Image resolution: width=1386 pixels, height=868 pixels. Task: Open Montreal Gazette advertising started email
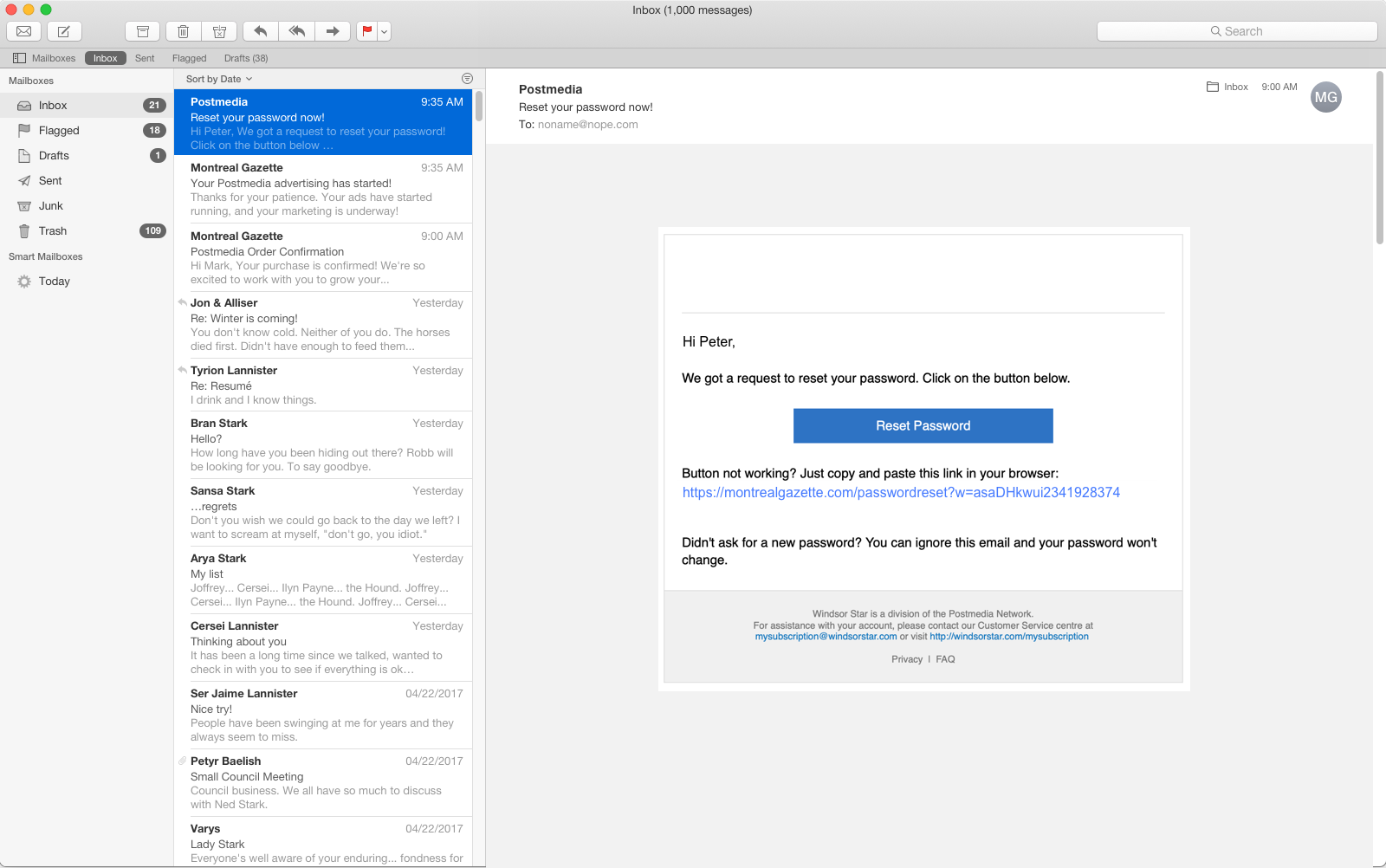coord(323,189)
